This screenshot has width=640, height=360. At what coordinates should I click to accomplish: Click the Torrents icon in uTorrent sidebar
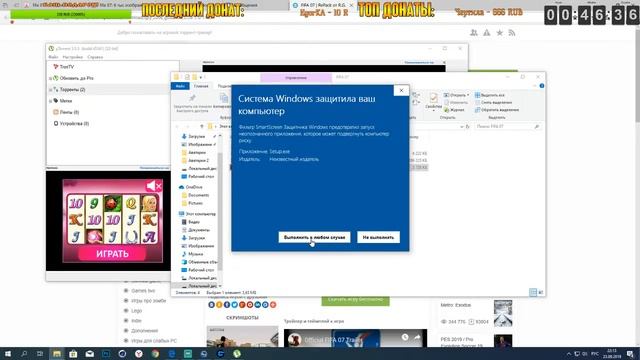tap(56, 89)
